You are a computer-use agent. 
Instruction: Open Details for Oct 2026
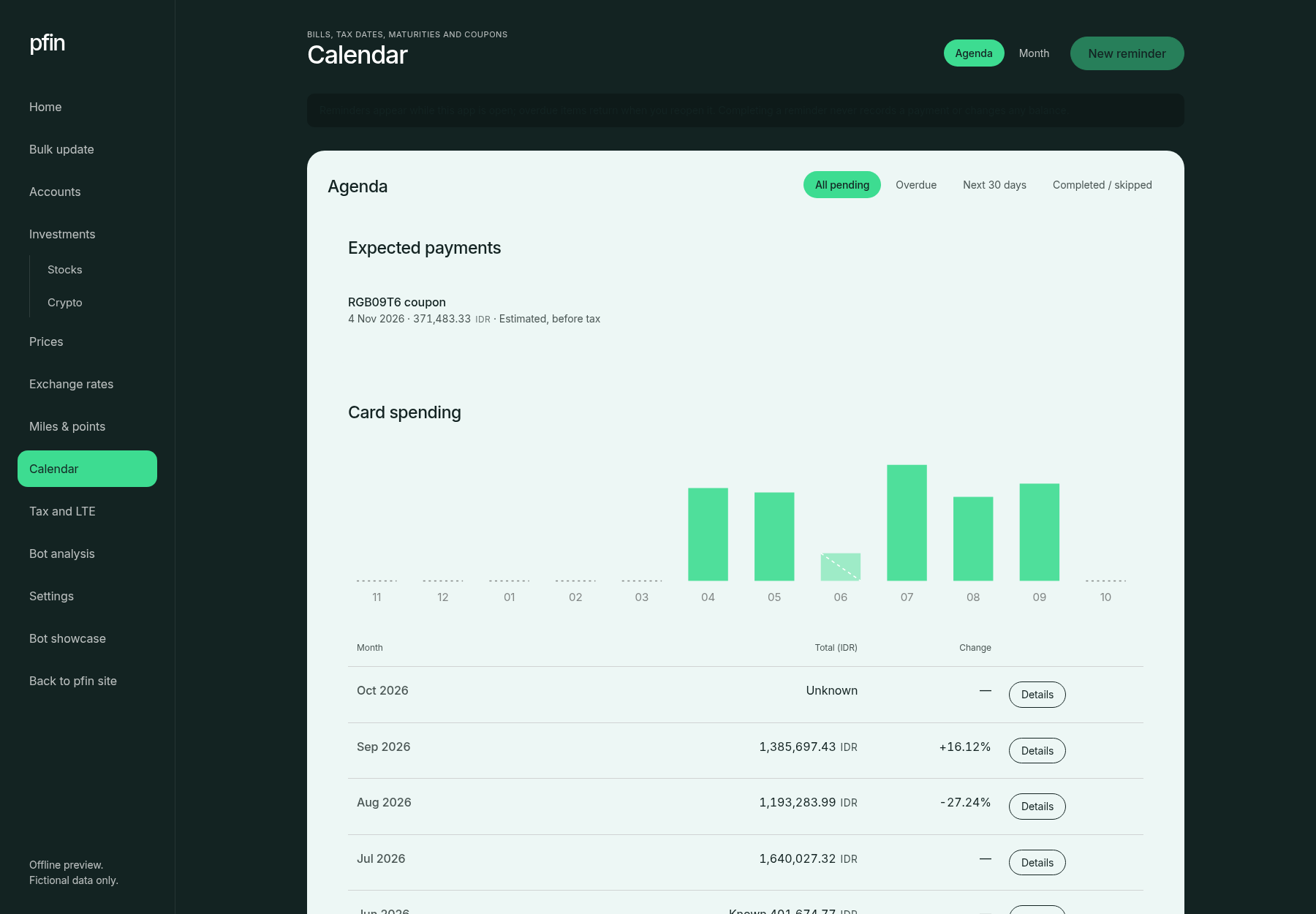[1037, 695]
